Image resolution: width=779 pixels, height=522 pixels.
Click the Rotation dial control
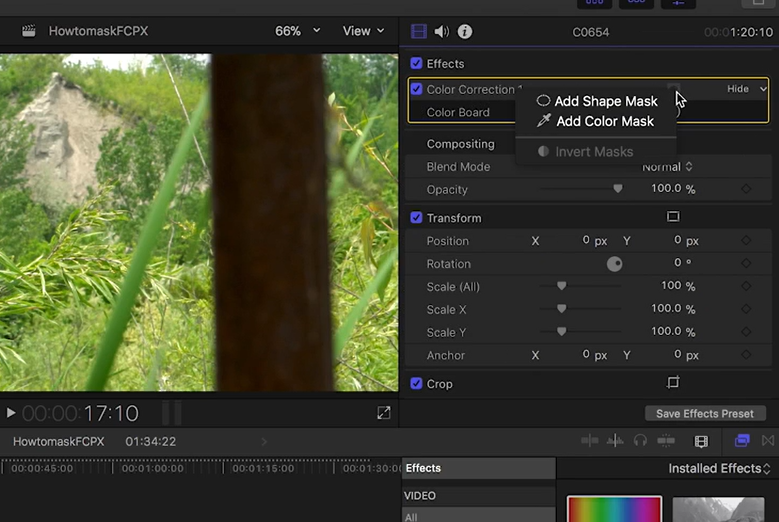615,264
